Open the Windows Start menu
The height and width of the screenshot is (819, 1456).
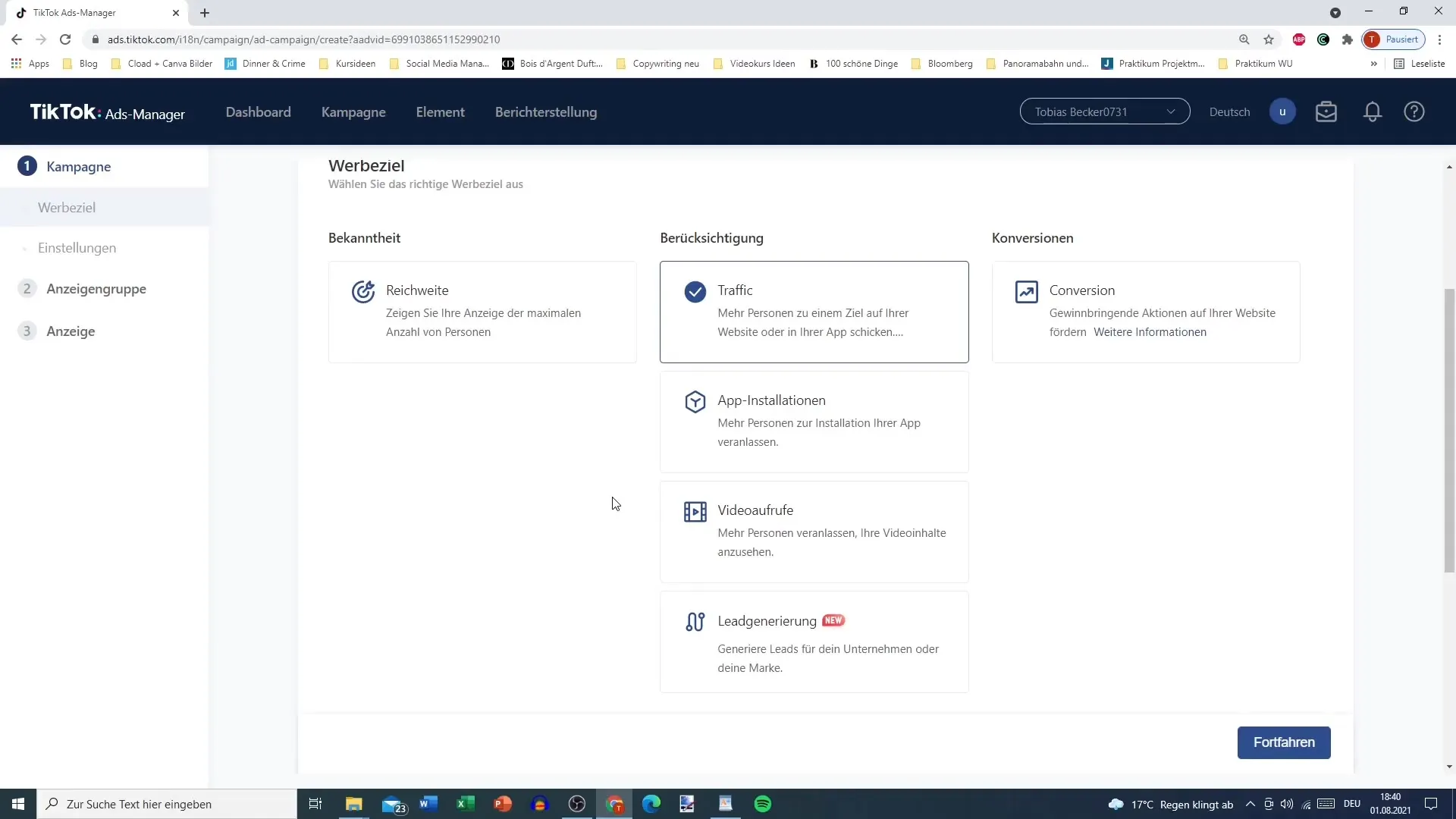pos(18,804)
